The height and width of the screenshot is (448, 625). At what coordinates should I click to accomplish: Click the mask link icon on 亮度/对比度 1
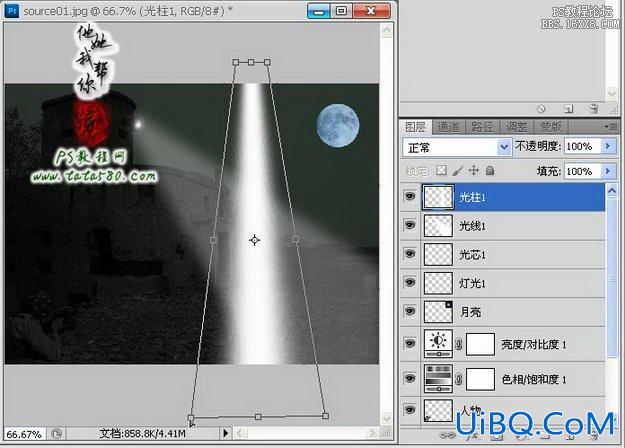(459, 344)
